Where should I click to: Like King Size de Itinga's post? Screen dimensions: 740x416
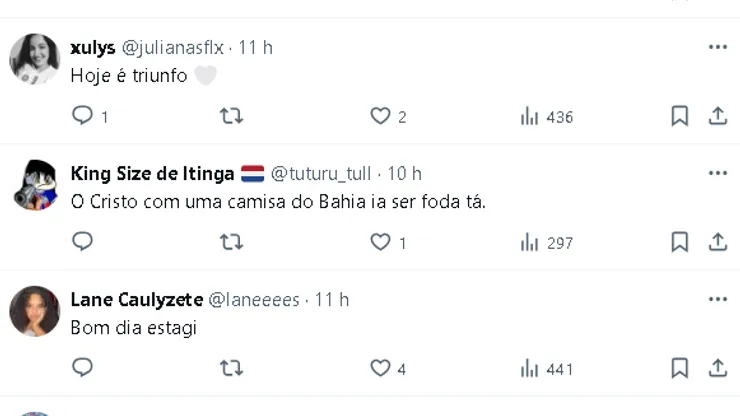tap(380, 241)
